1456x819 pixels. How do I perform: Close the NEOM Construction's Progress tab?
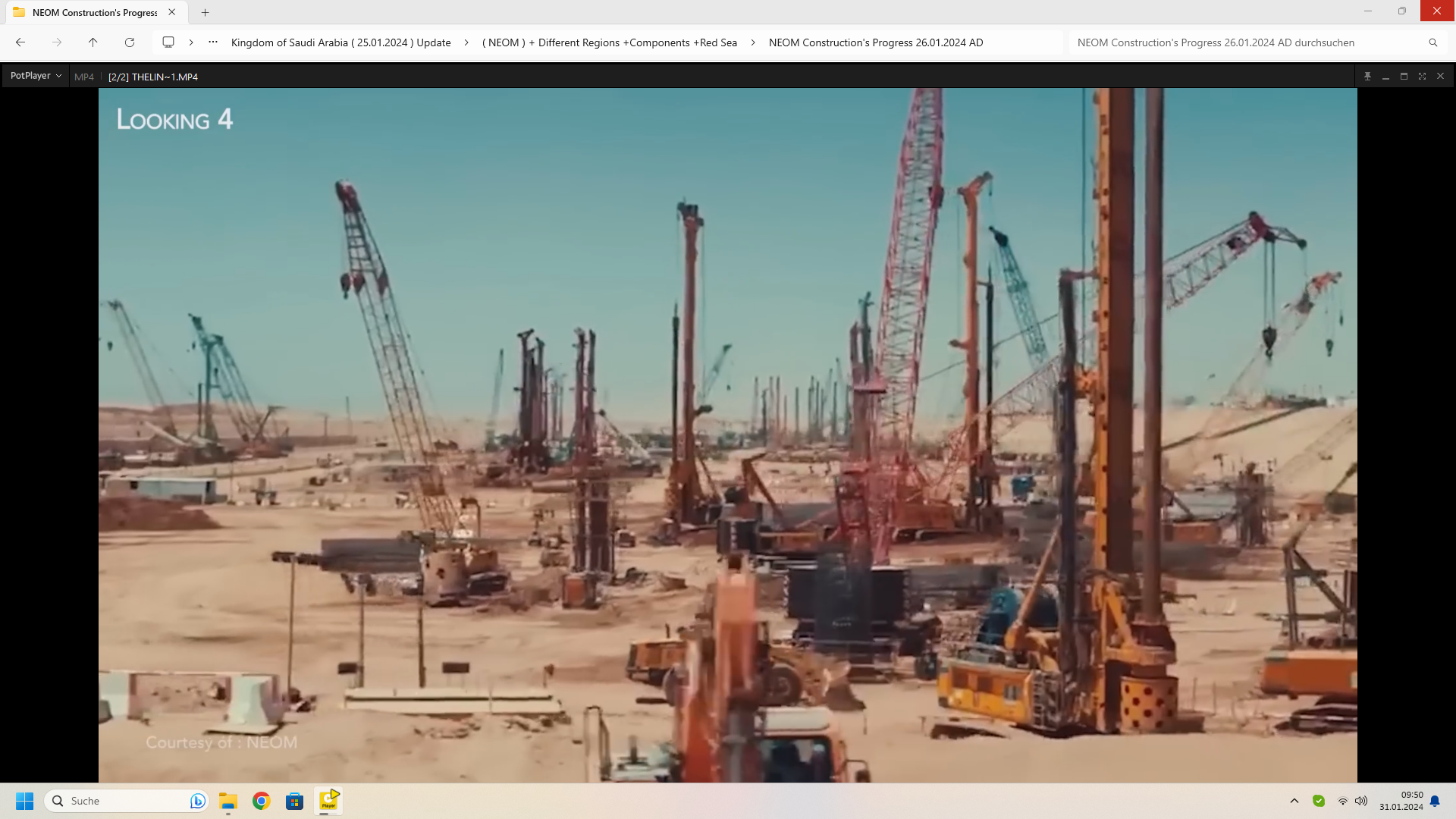pyautogui.click(x=172, y=12)
